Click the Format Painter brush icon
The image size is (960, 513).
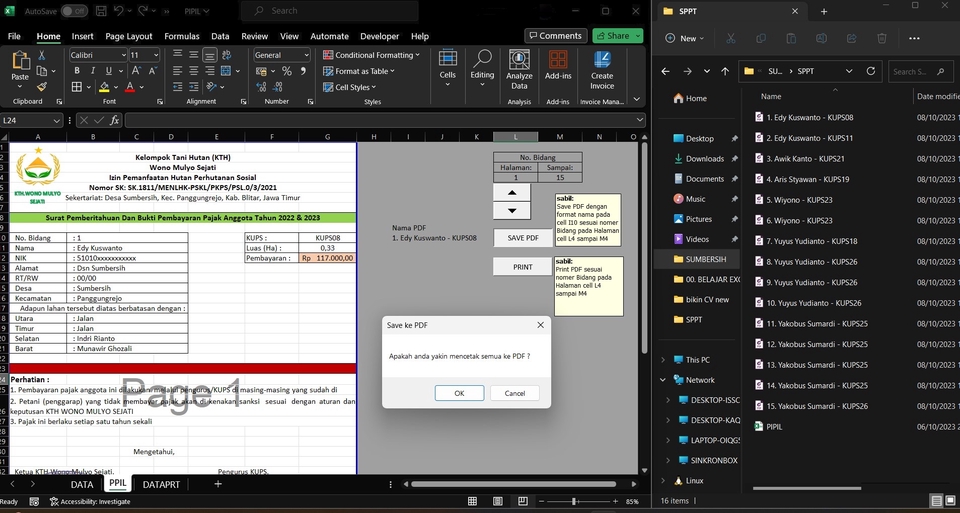[42, 87]
